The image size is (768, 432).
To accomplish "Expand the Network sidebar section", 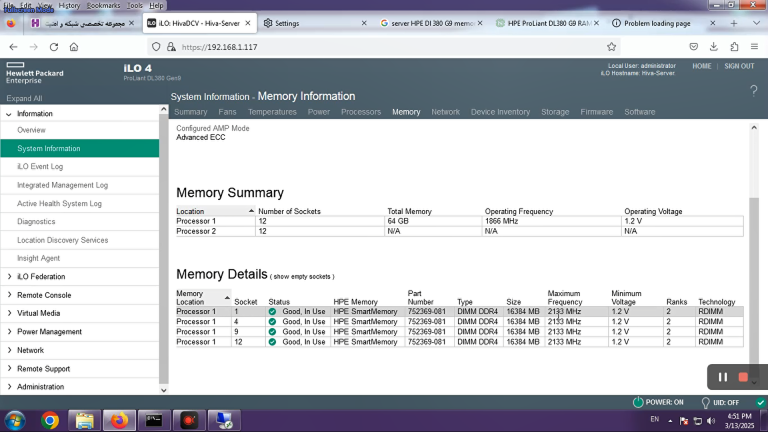I will (x=9, y=350).
